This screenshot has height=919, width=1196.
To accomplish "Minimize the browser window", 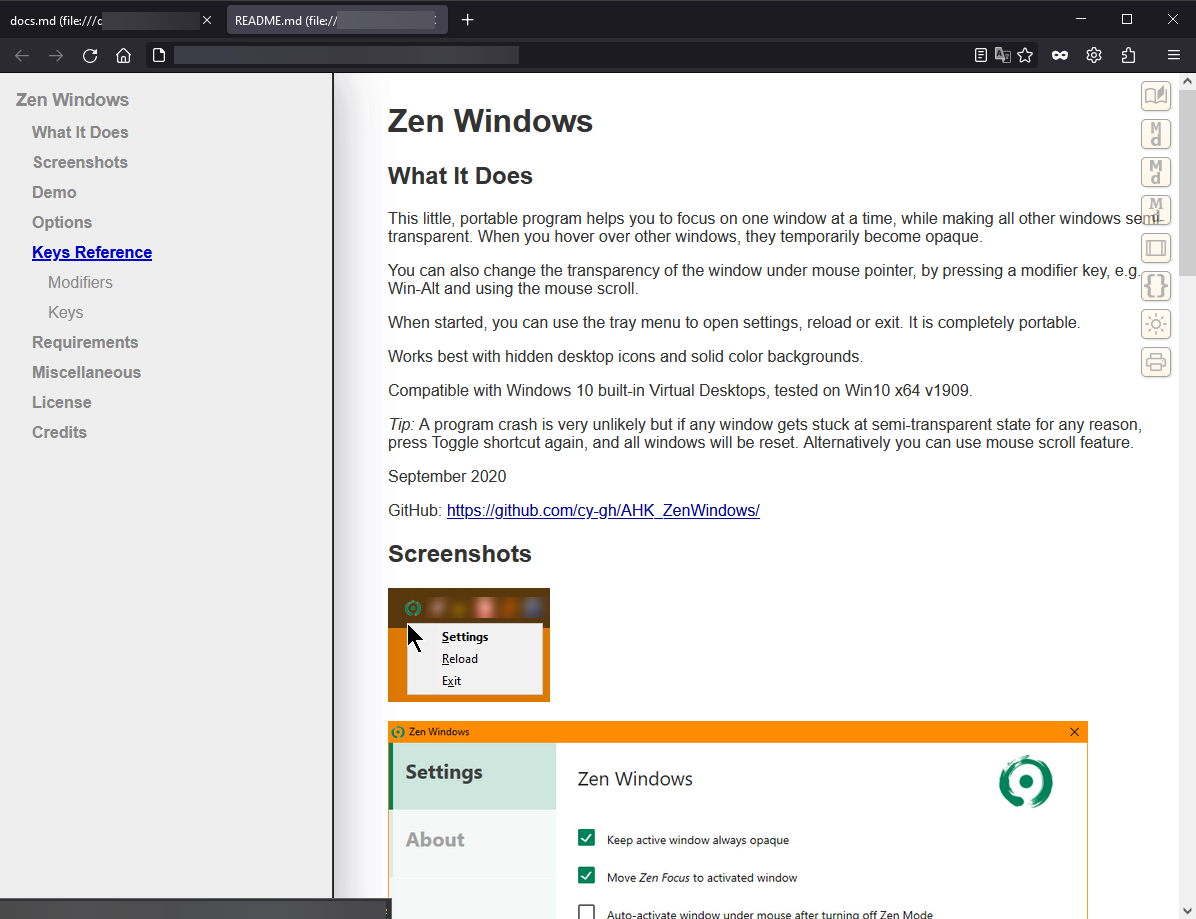I will (1081, 19).
